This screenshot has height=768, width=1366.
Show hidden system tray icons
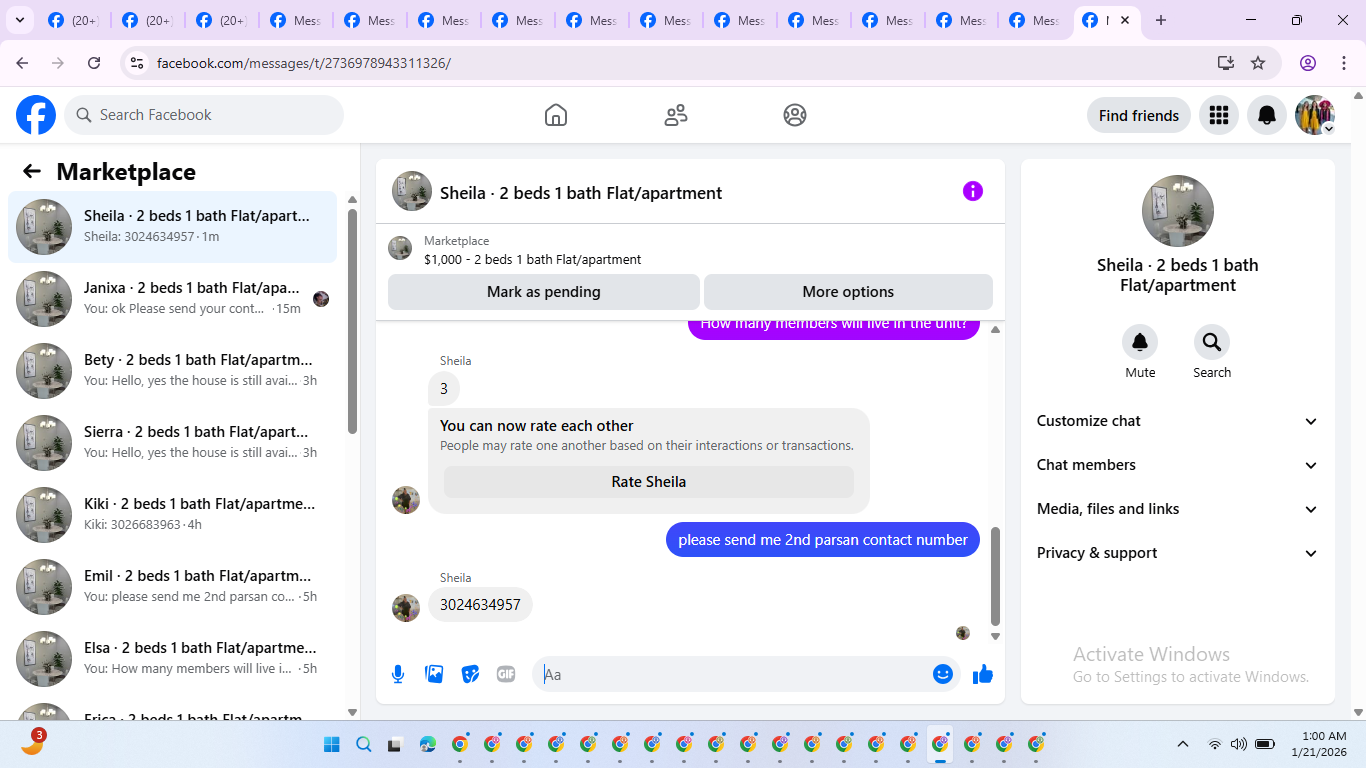(x=1183, y=744)
